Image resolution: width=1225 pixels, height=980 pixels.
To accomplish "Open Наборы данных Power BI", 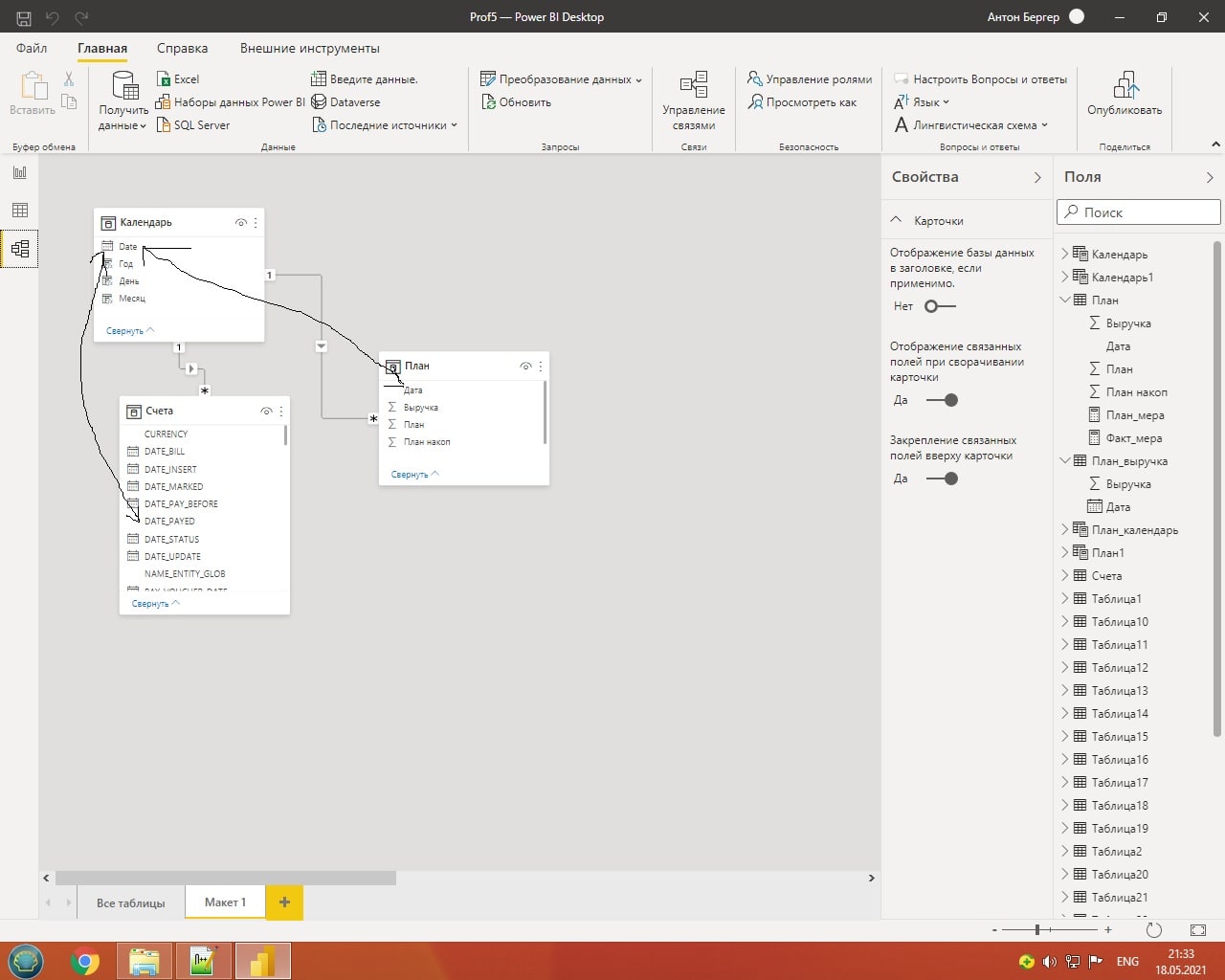I will point(231,102).
